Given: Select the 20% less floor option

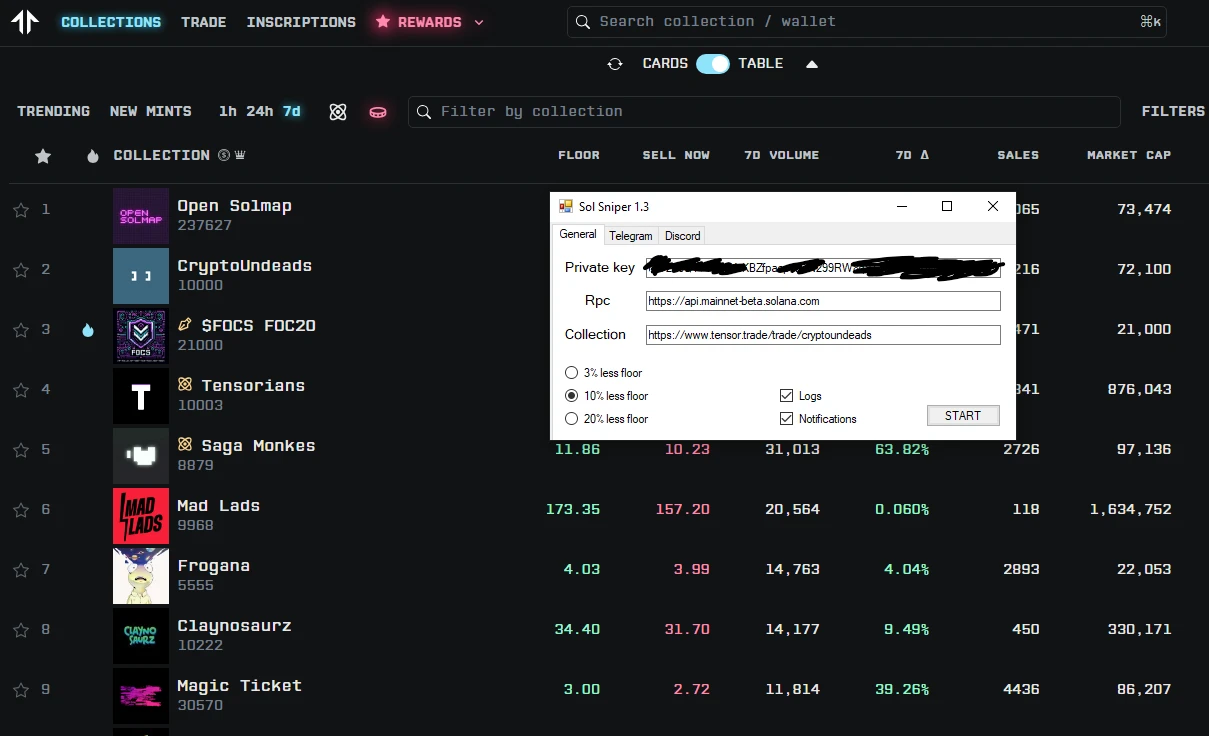Looking at the screenshot, I should coord(572,419).
